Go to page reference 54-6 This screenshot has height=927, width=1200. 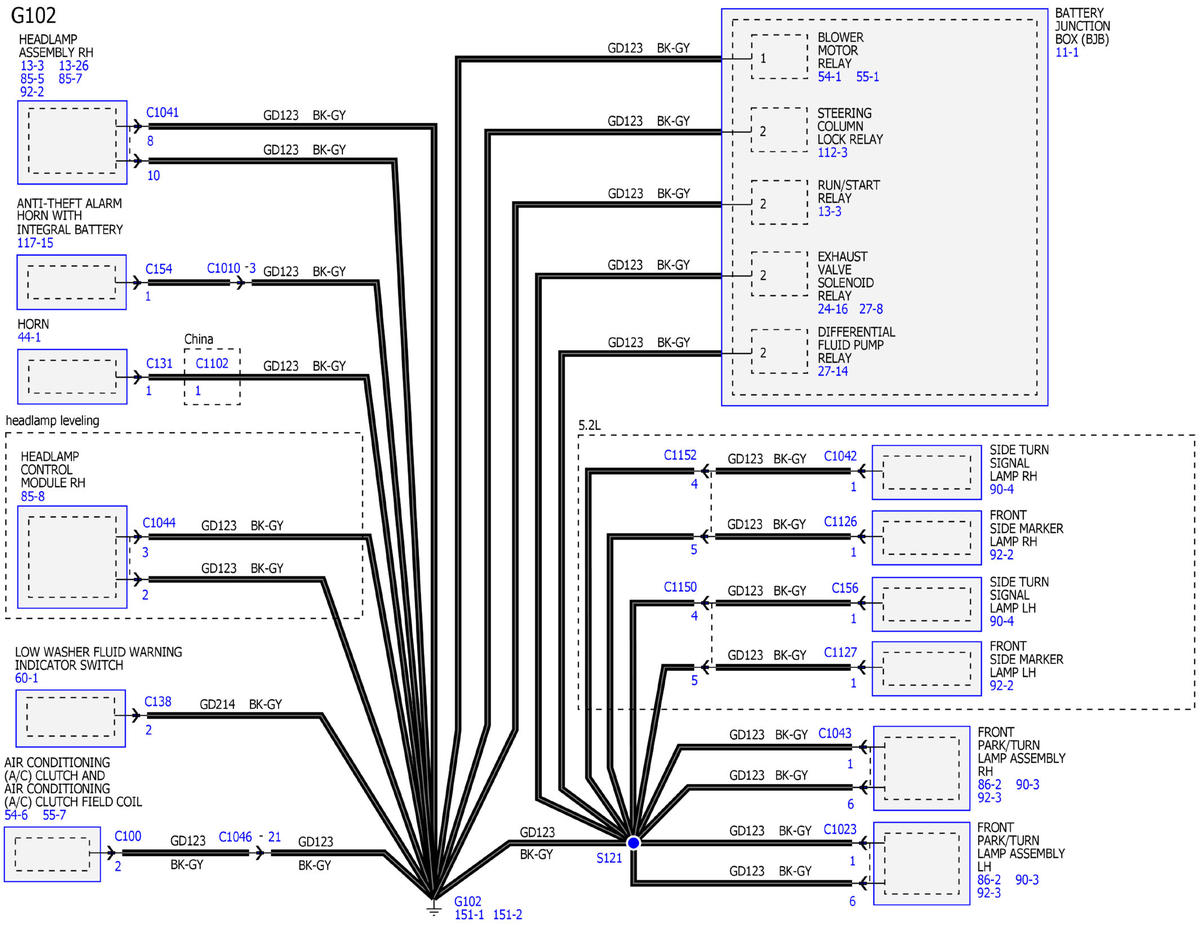(x=17, y=815)
